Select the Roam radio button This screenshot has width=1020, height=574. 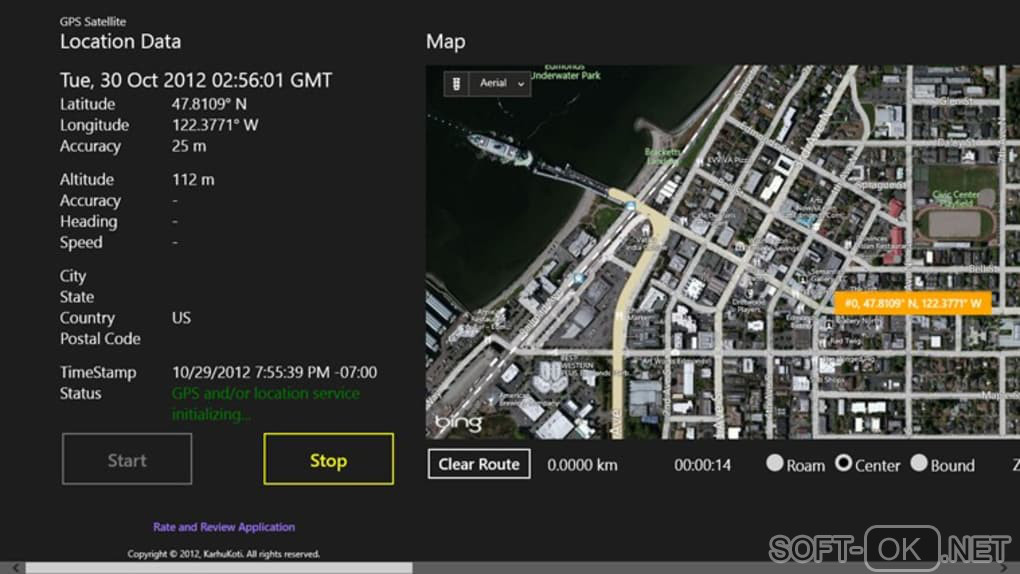pos(775,464)
